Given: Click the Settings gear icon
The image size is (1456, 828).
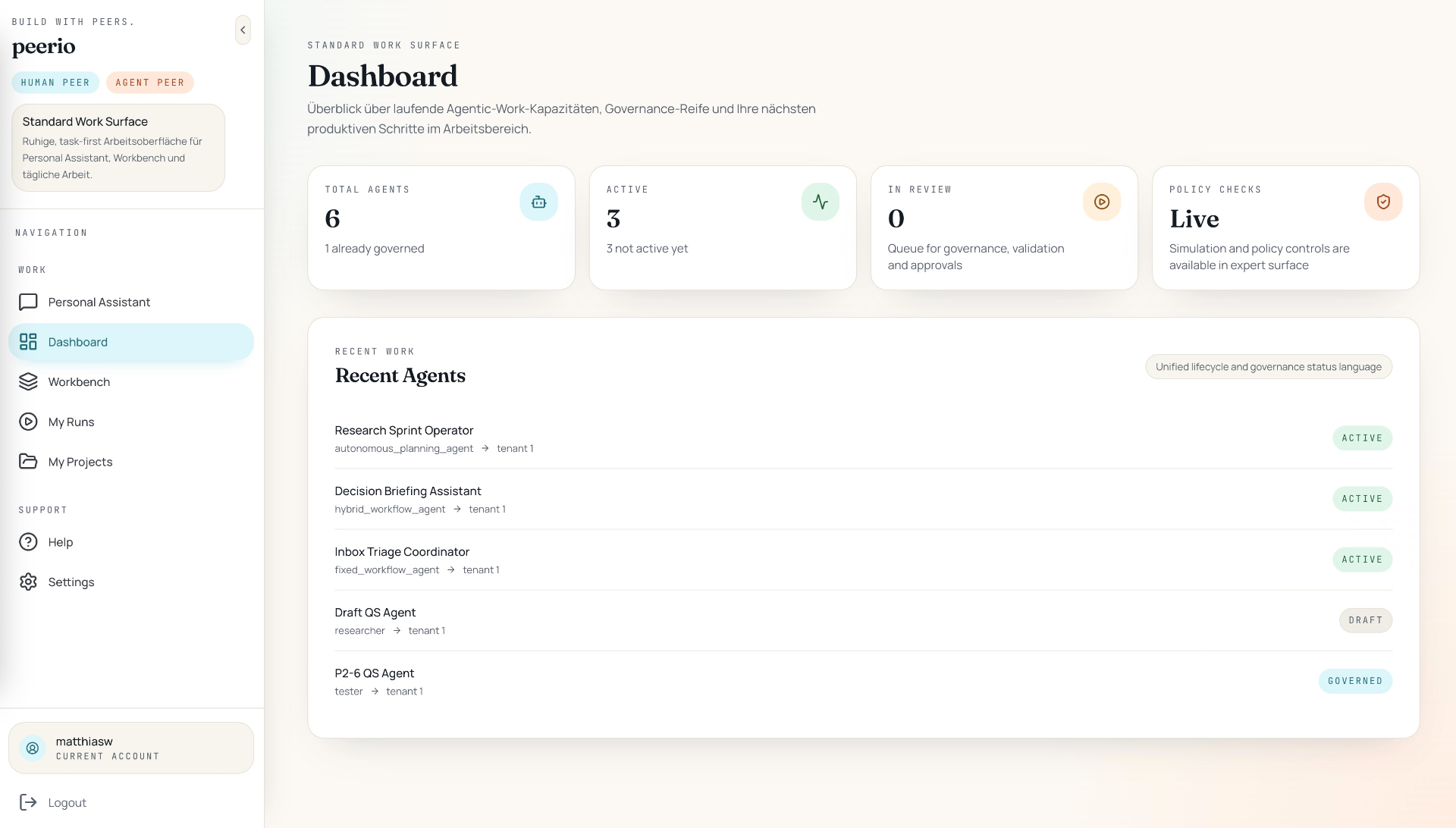Looking at the screenshot, I should [x=28, y=582].
